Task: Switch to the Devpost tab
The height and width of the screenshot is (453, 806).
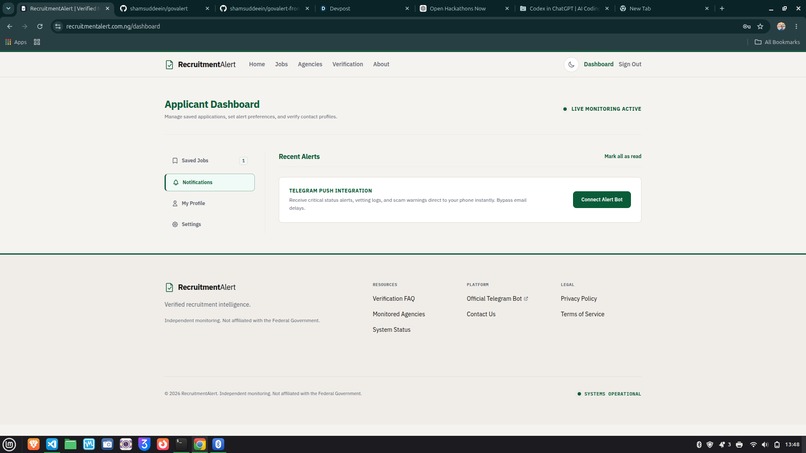Action: click(360, 8)
